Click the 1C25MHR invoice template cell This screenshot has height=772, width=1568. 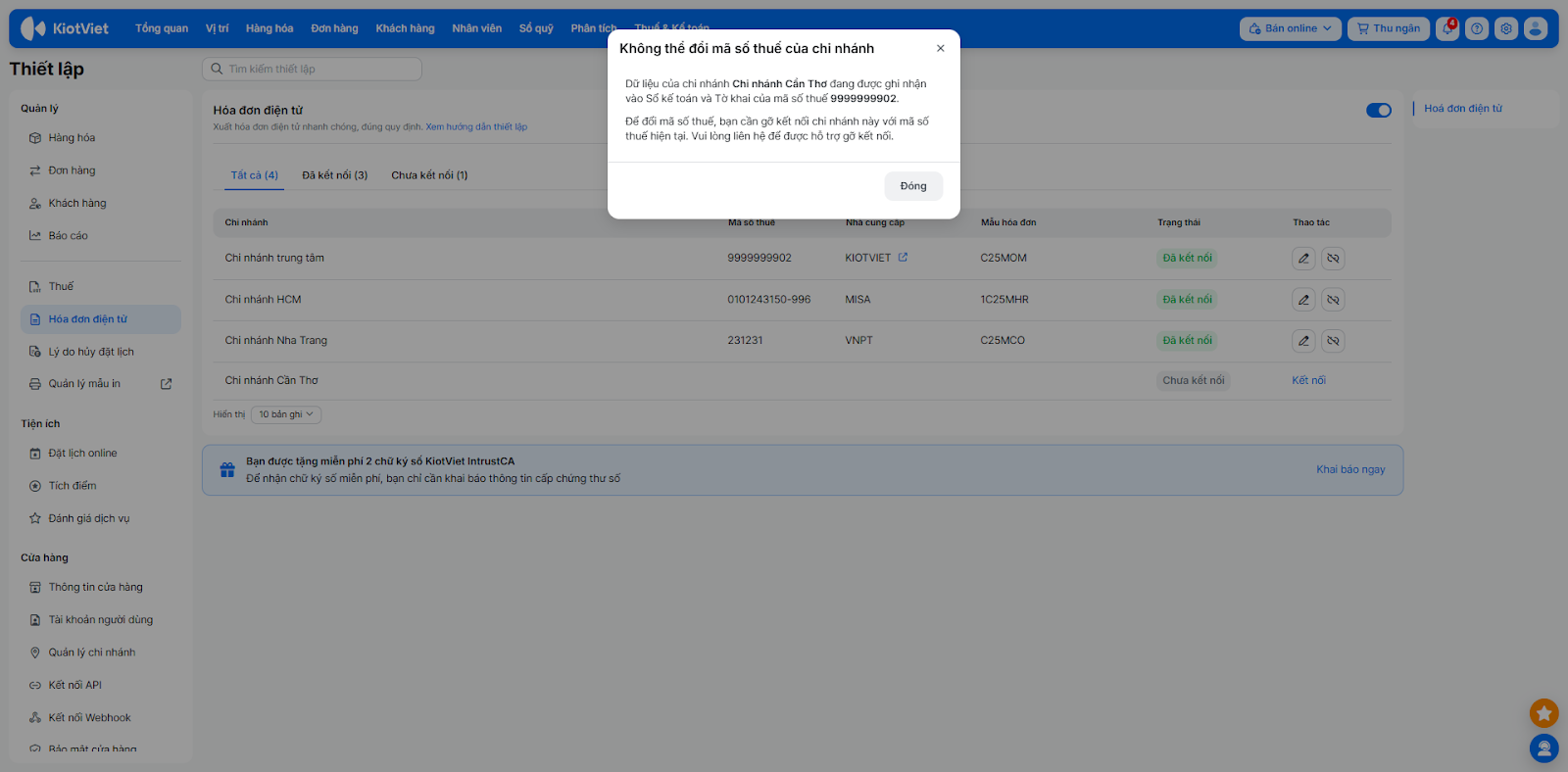(1004, 300)
